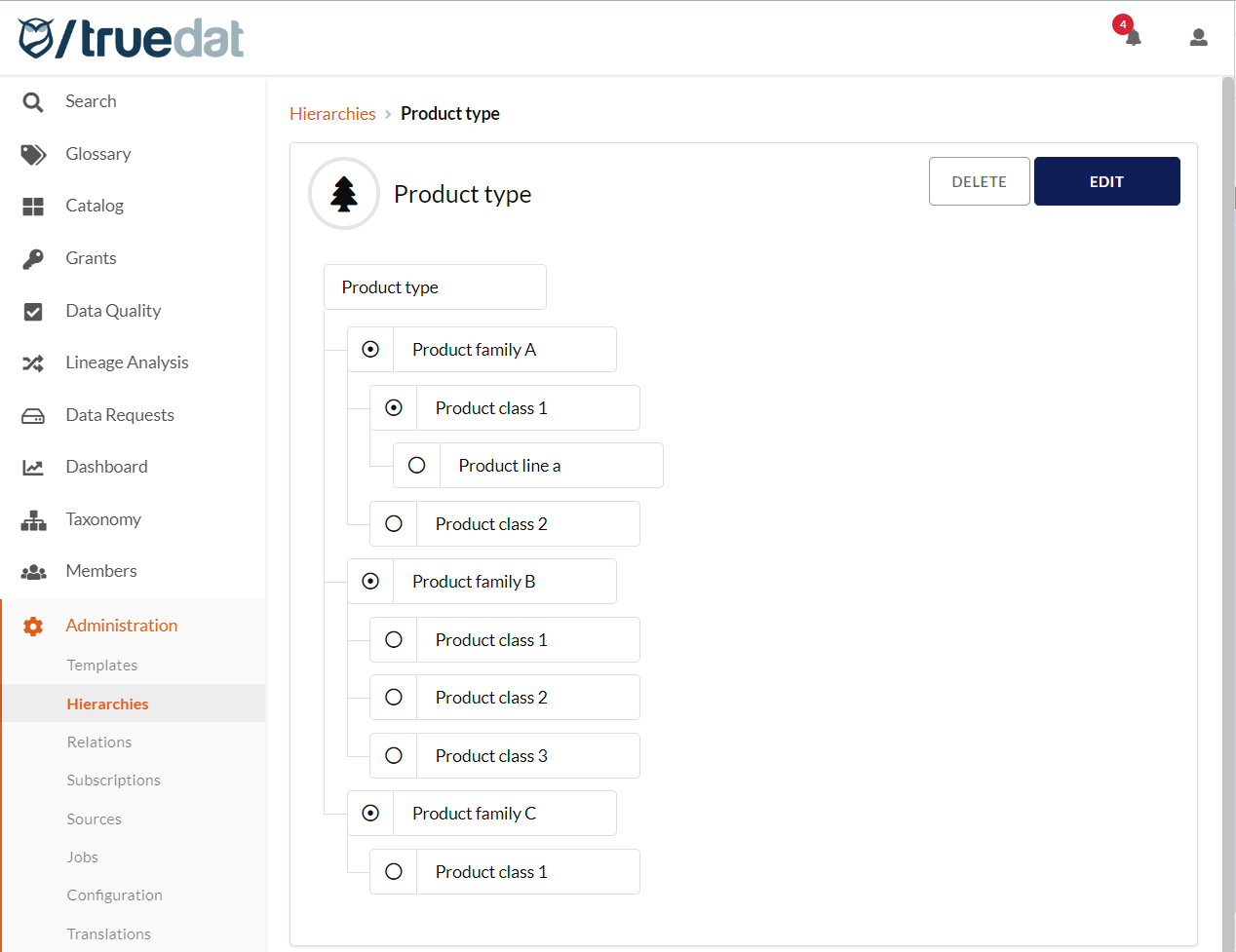The height and width of the screenshot is (952, 1236).
Task: Click the Glossary tags icon
Action: (x=33, y=154)
